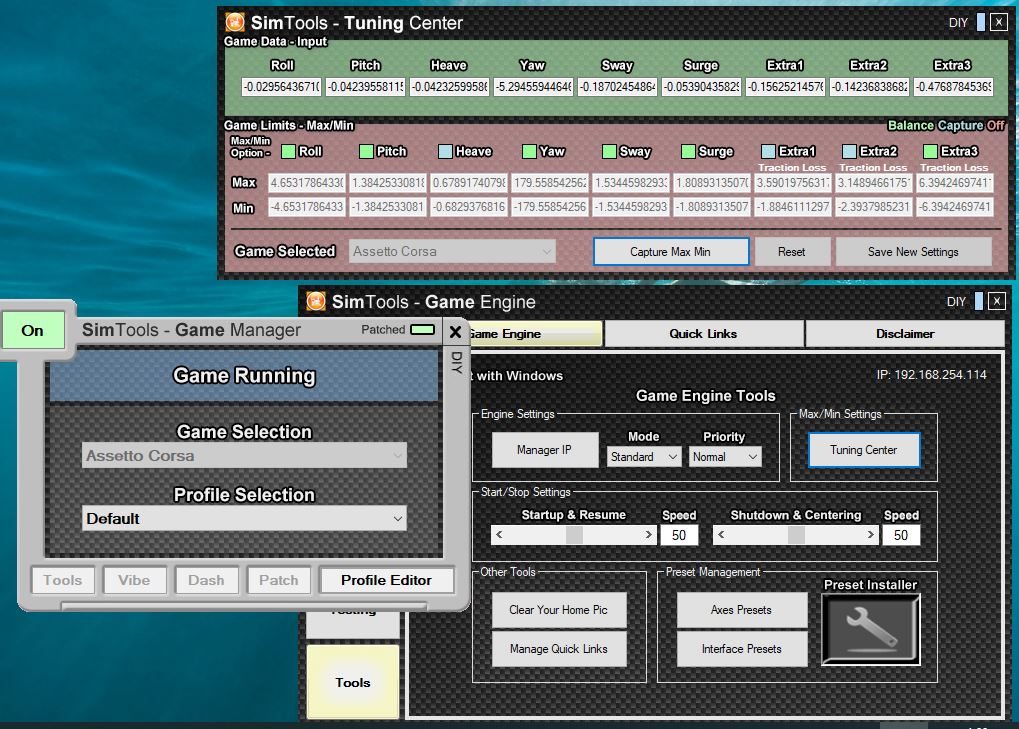1019x729 pixels.
Task: Toggle the Extra1 Max/Min option checkbox
Action: tap(768, 151)
